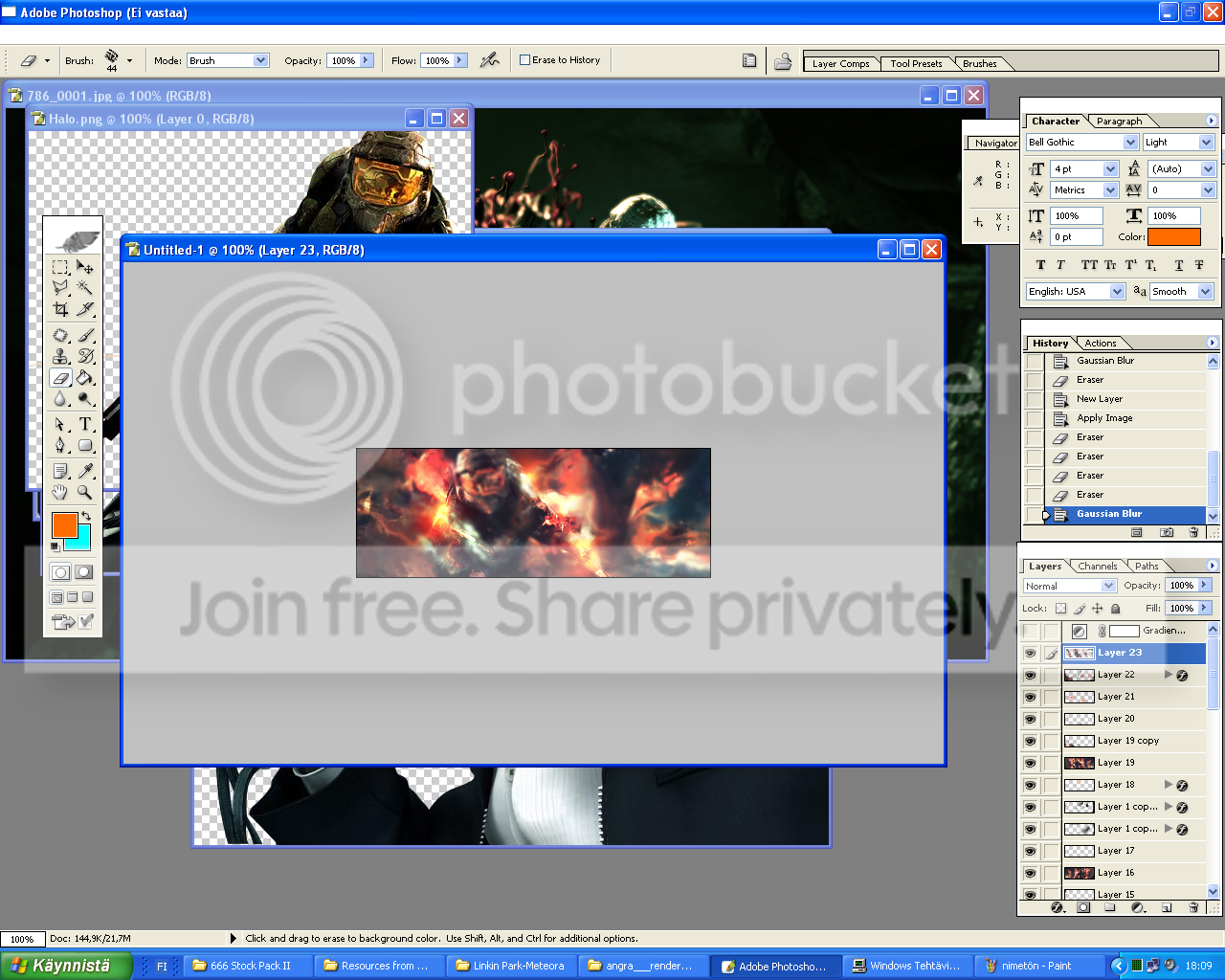This screenshot has width=1225, height=980.
Task: Click the Faux Bold text style button
Action: click(x=1041, y=265)
